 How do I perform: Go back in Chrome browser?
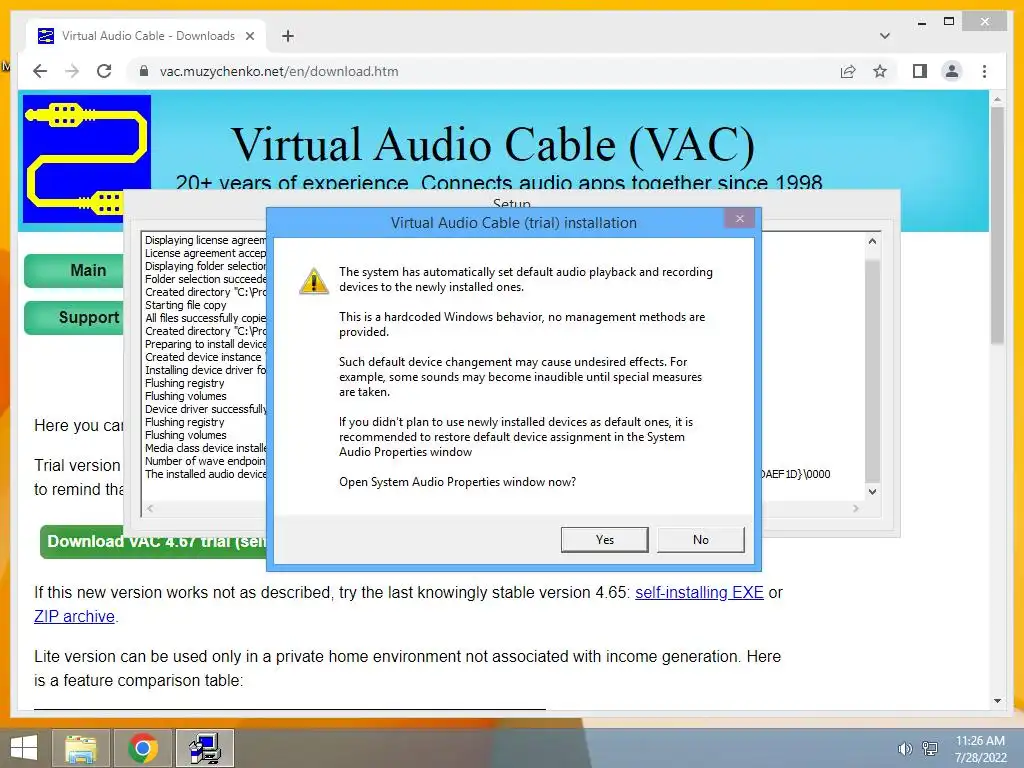[40, 71]
